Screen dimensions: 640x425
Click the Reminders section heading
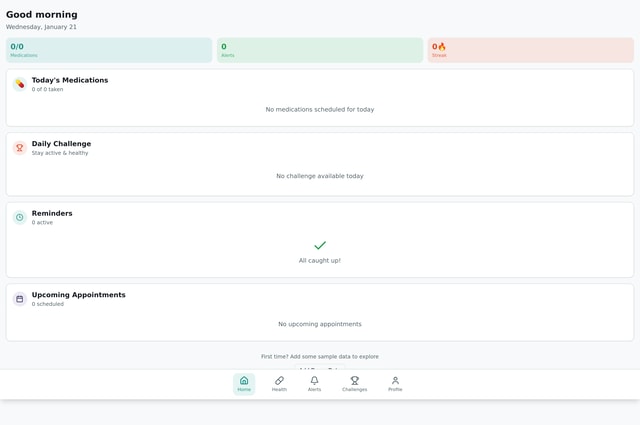[52, 213]
